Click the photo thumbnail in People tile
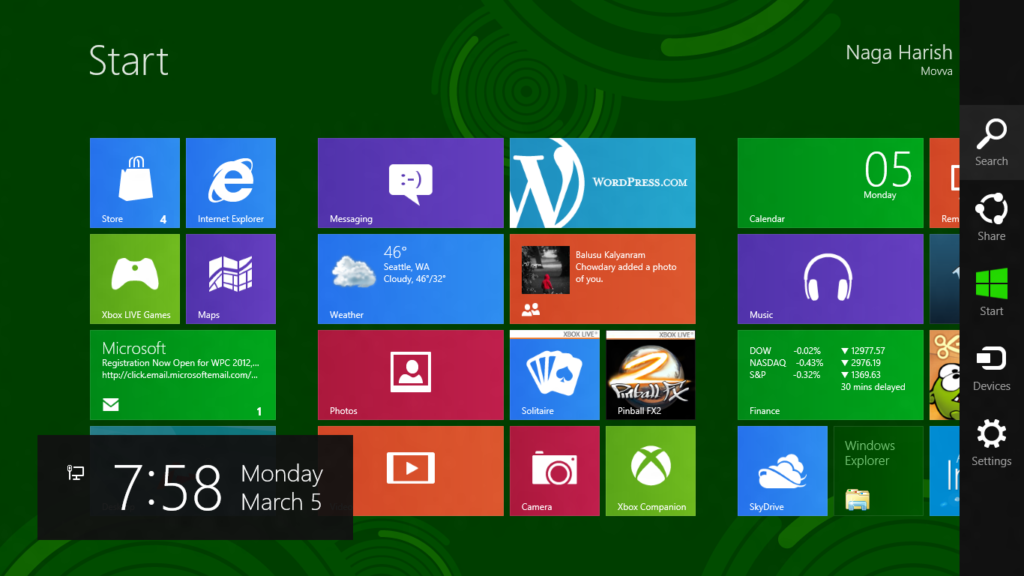 click(x=545, y=270)
